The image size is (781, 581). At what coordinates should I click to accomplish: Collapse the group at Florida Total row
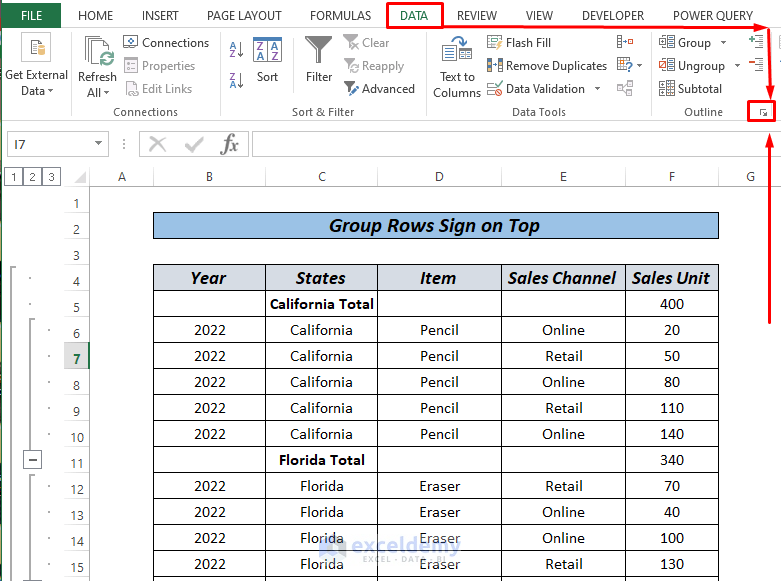coord(33,460)
